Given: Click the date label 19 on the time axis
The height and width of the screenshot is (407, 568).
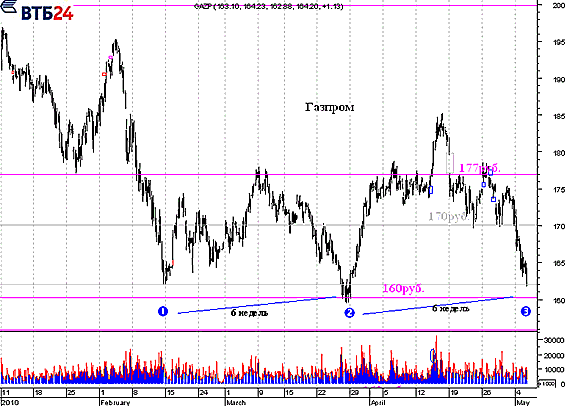Looking at the screenshot, I should click(454, 393).
